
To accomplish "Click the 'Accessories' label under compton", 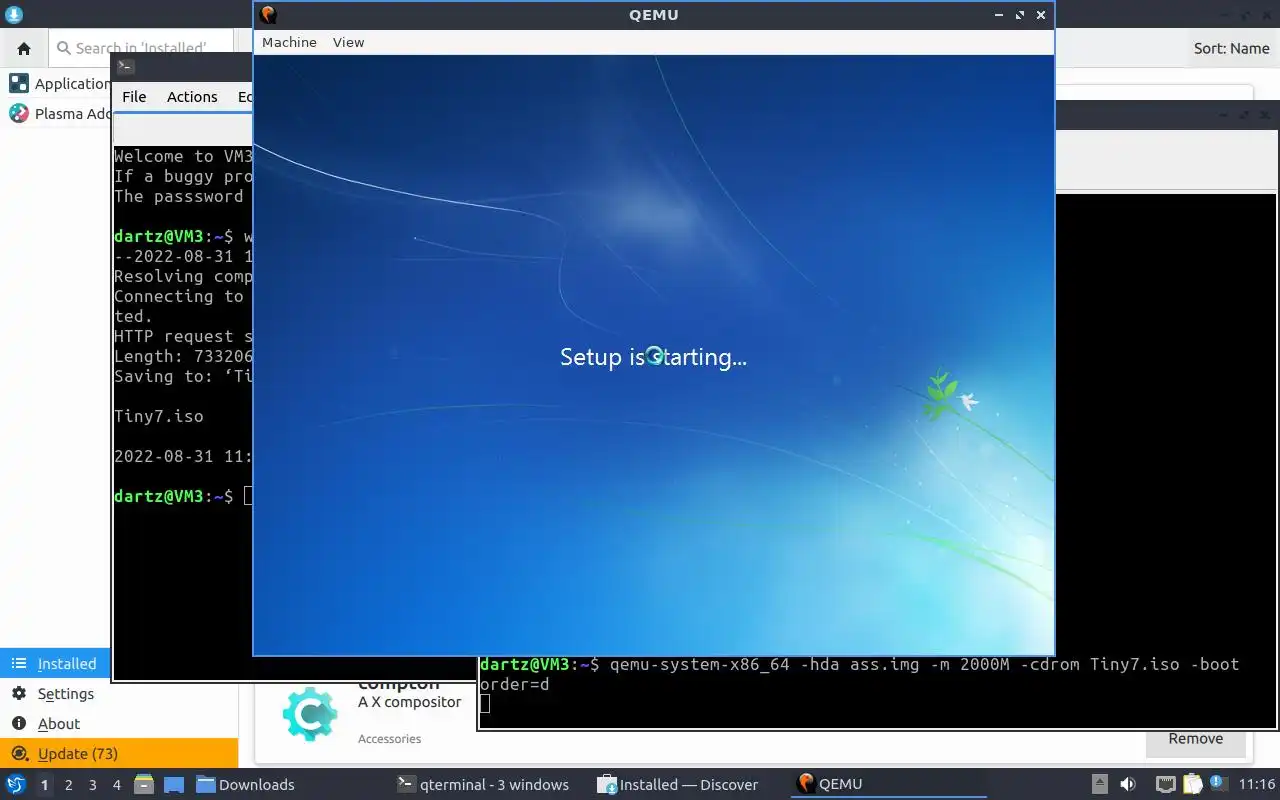I will (x=389, y=739).
